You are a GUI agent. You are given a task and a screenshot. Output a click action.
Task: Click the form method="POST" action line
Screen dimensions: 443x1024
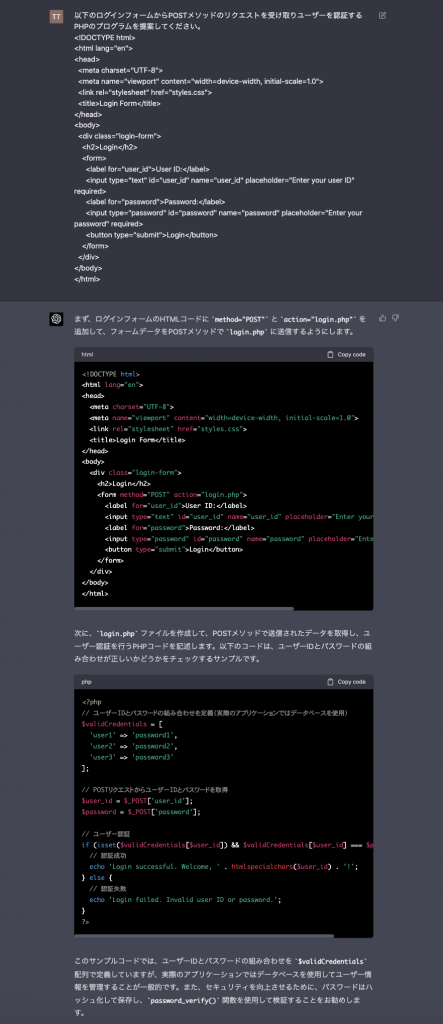tap(172, 494)
